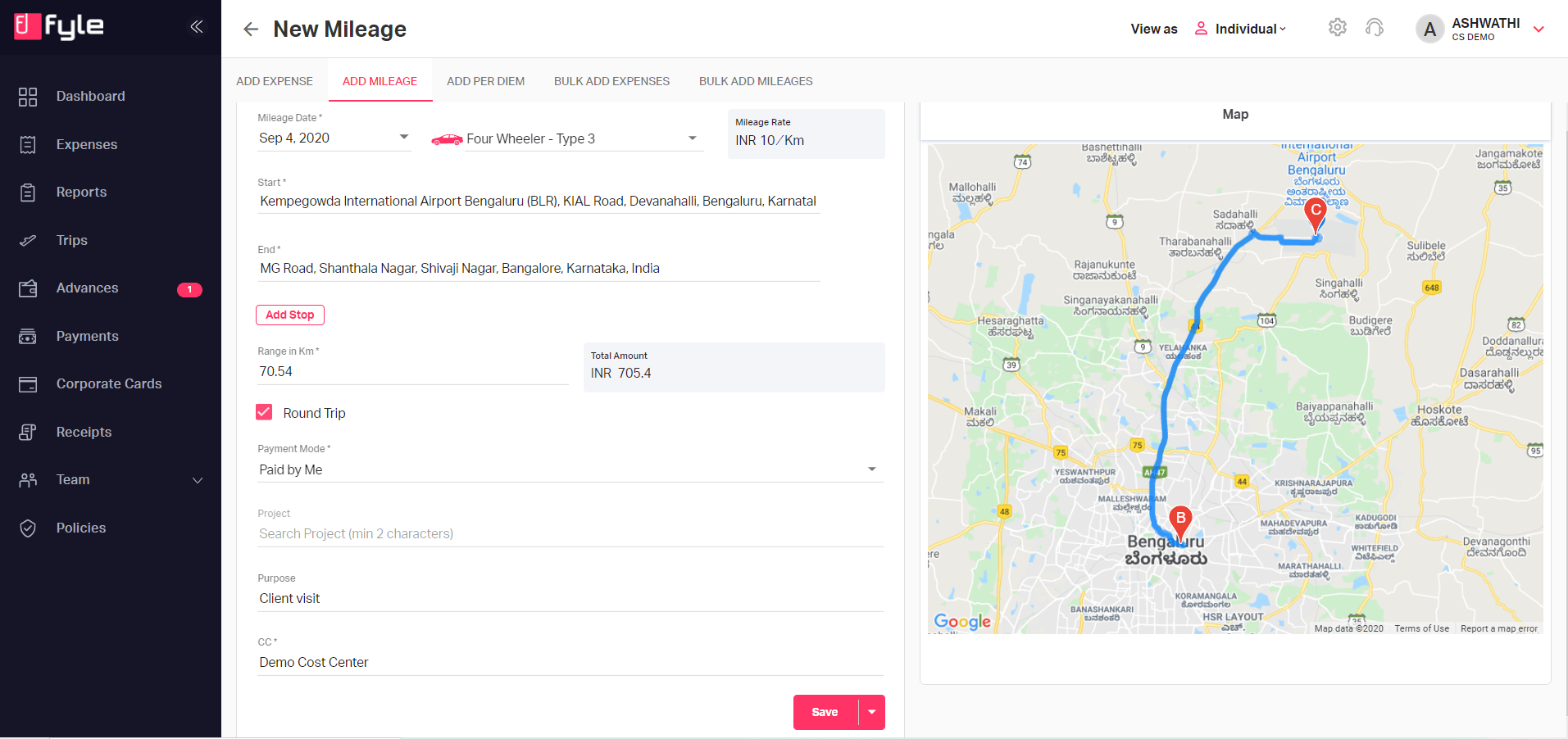This screenshot has height=739, width=1568.
Task: Open the Mileage Date picker dropdown
Action: pyautogui.click(x=403, y=138)
